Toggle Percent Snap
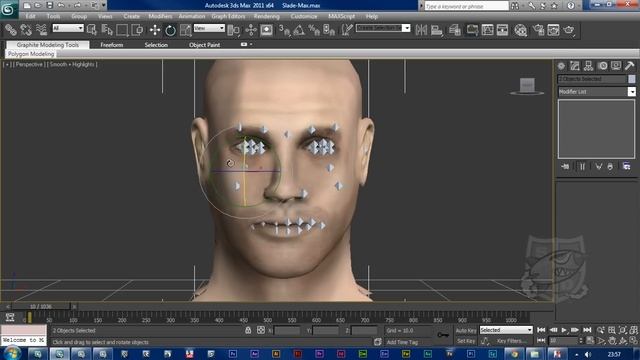Image resolution: width=640 pixels, height=360 pixels. point(314,30)
